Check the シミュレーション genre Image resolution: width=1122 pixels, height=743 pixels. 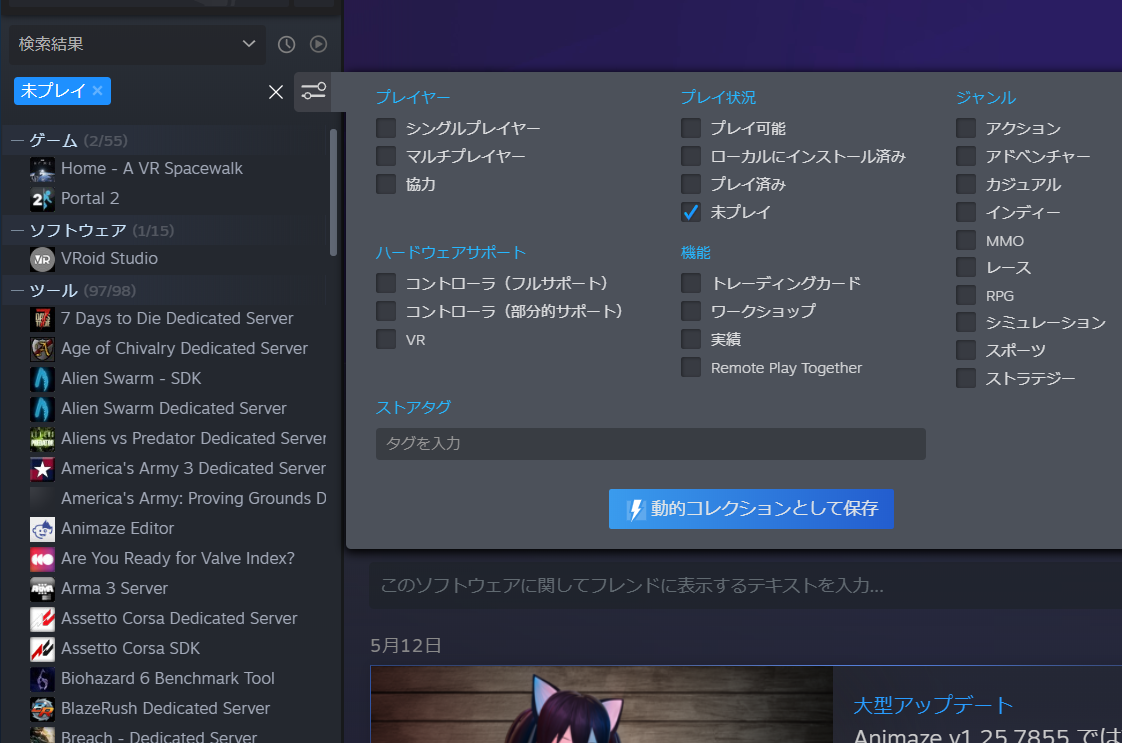click(965, 322)
